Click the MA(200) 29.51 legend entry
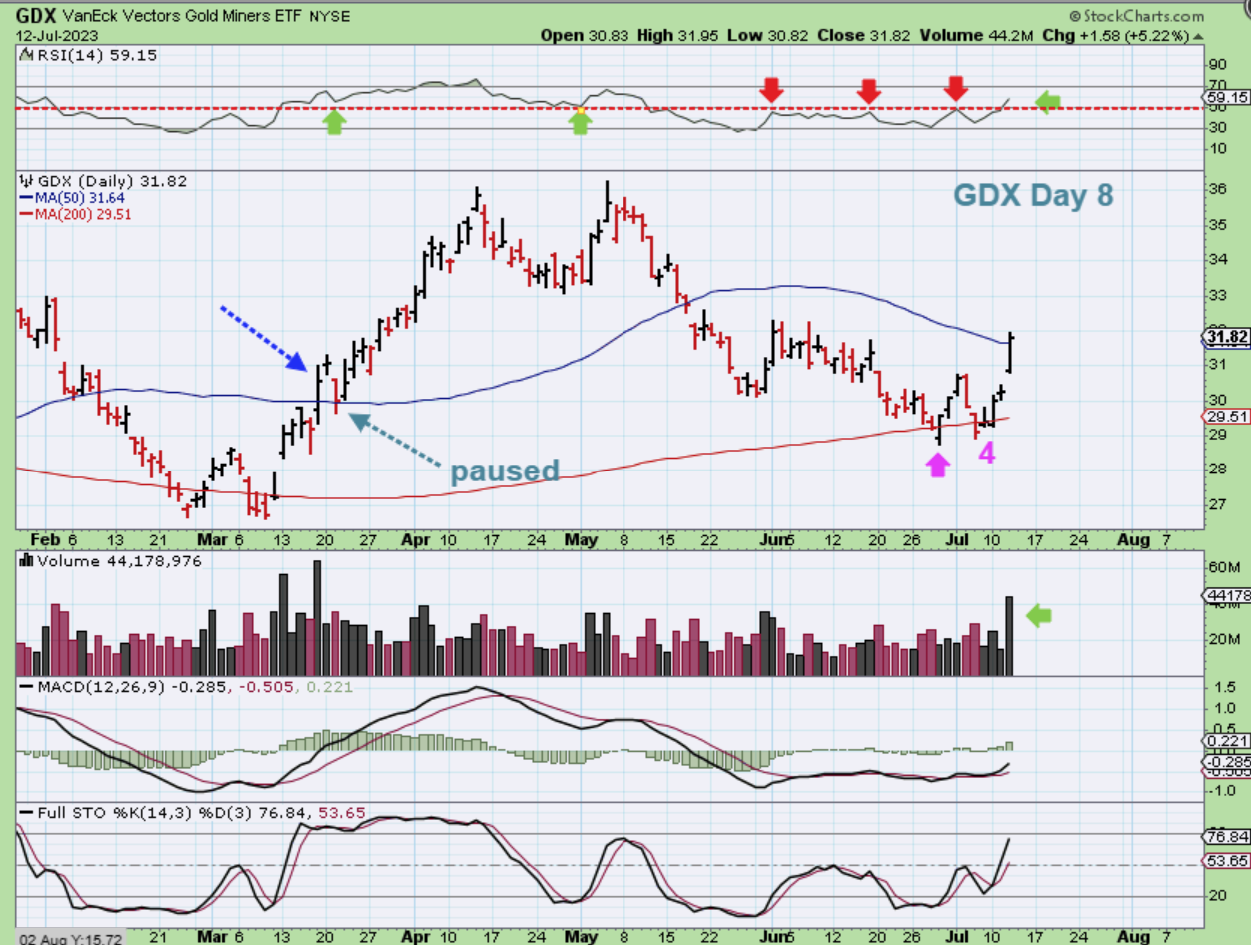This screenshot has height=945, width=1251. (x=76, y=213)
